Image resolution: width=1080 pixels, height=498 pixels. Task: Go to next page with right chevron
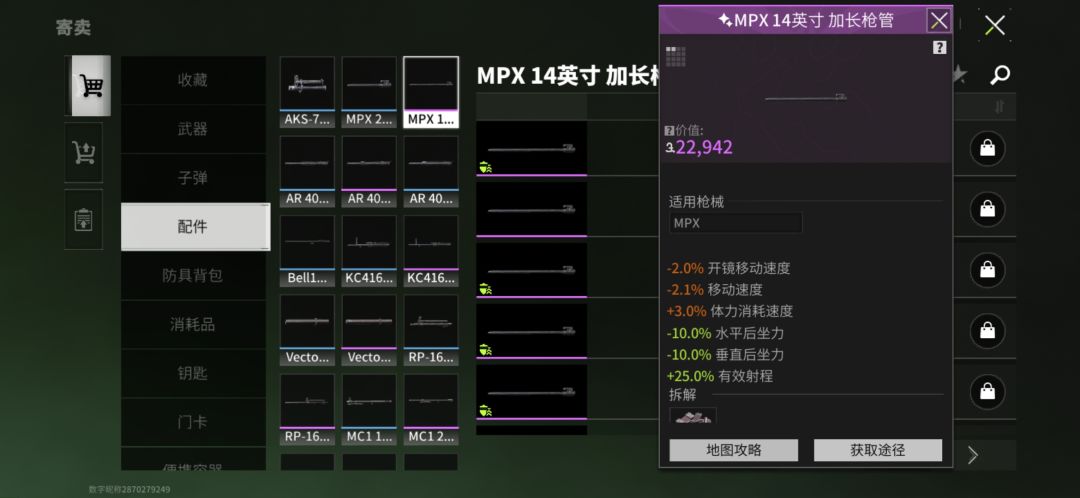point(973,455)
